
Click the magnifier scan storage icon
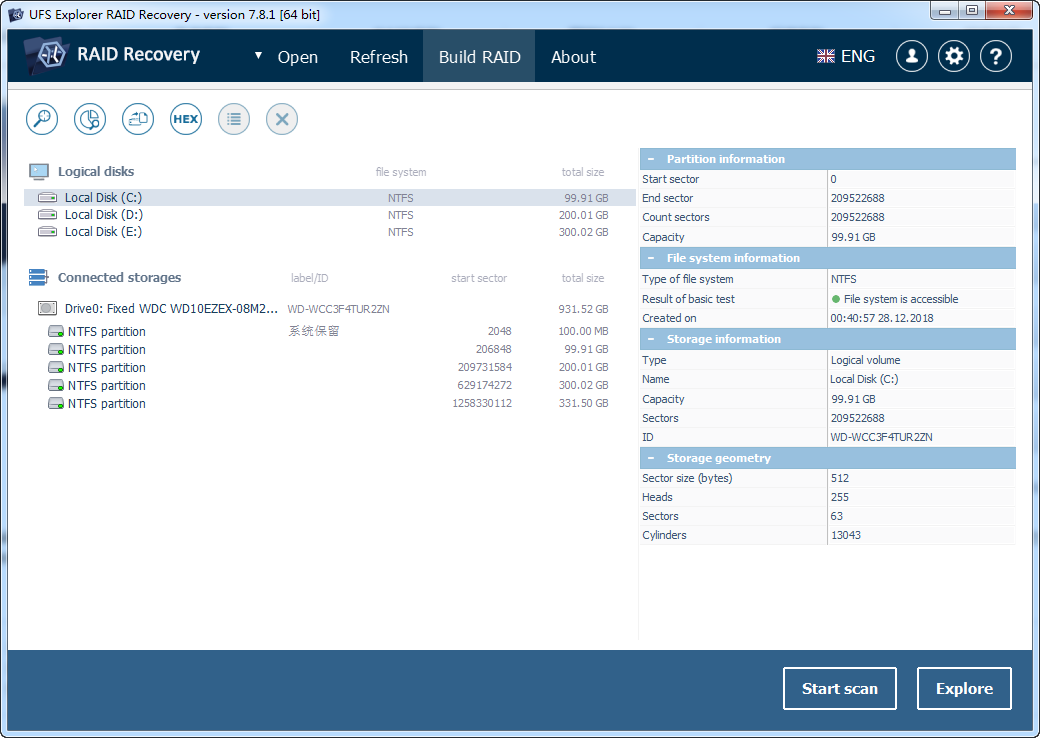(x=42, y=119)
